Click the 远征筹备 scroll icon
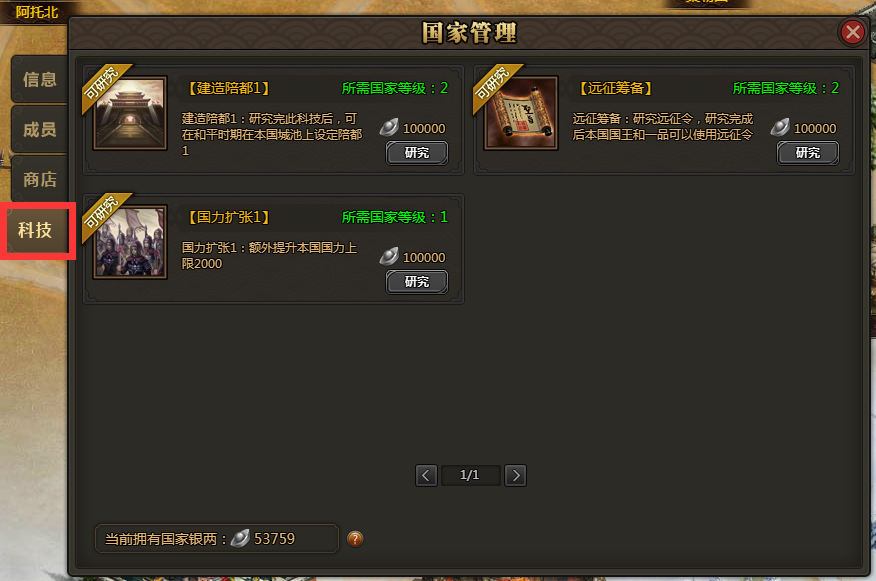The image size is (876, 581). [x=521, y=113]
